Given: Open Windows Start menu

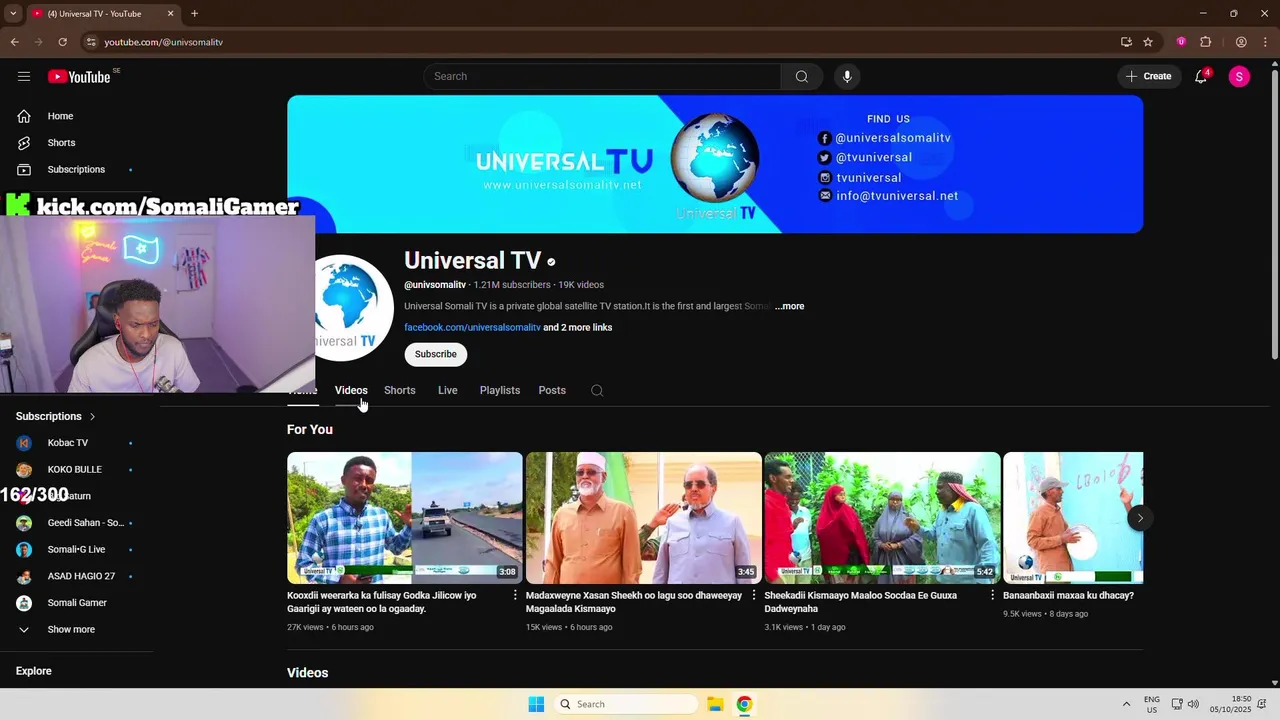Looking at the screenshot, I should coord(536,704).
